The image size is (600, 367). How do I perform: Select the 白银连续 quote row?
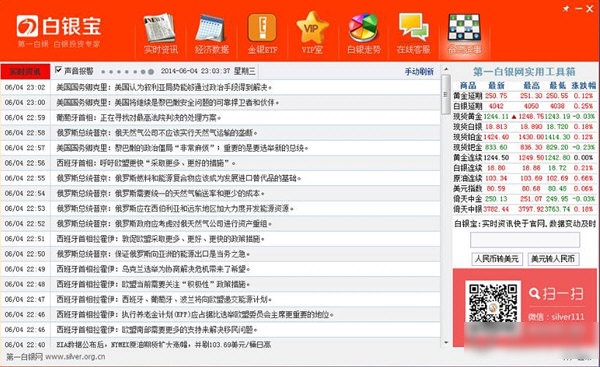(525, 168)
